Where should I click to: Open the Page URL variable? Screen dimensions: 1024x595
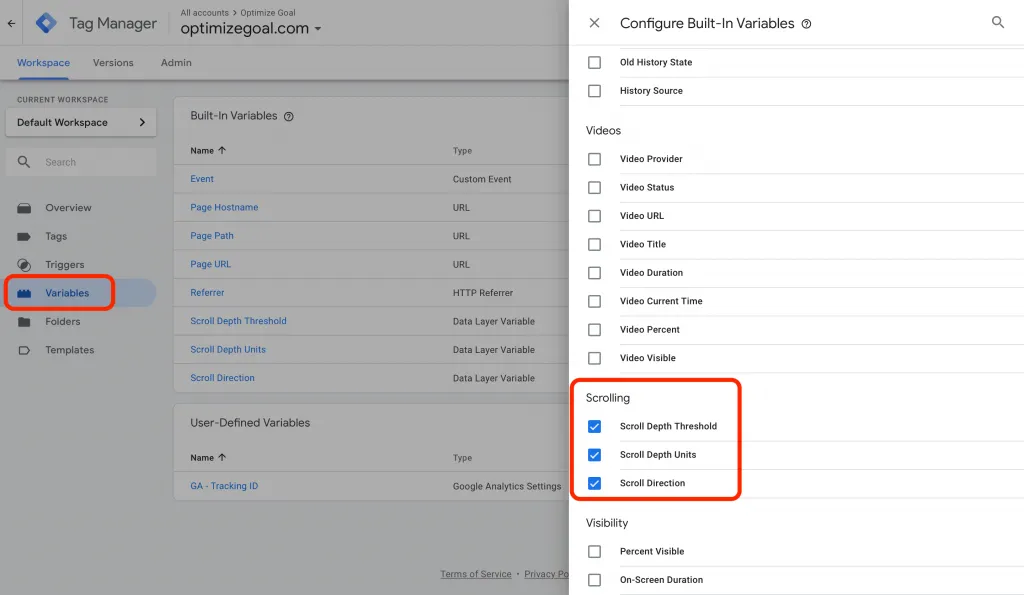[210, 264]
